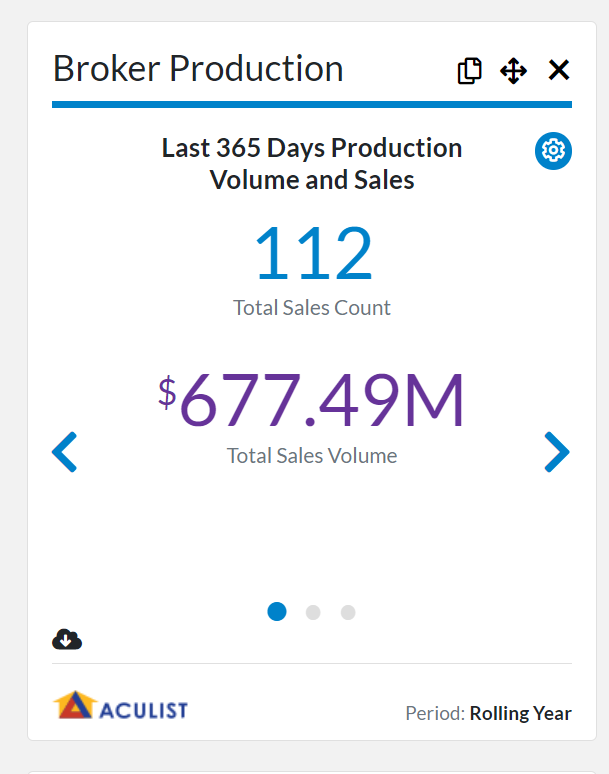The width and height of the screenshot is (609, 774).
Task: Click the Aculist logo
Action: tap(120, 705)
